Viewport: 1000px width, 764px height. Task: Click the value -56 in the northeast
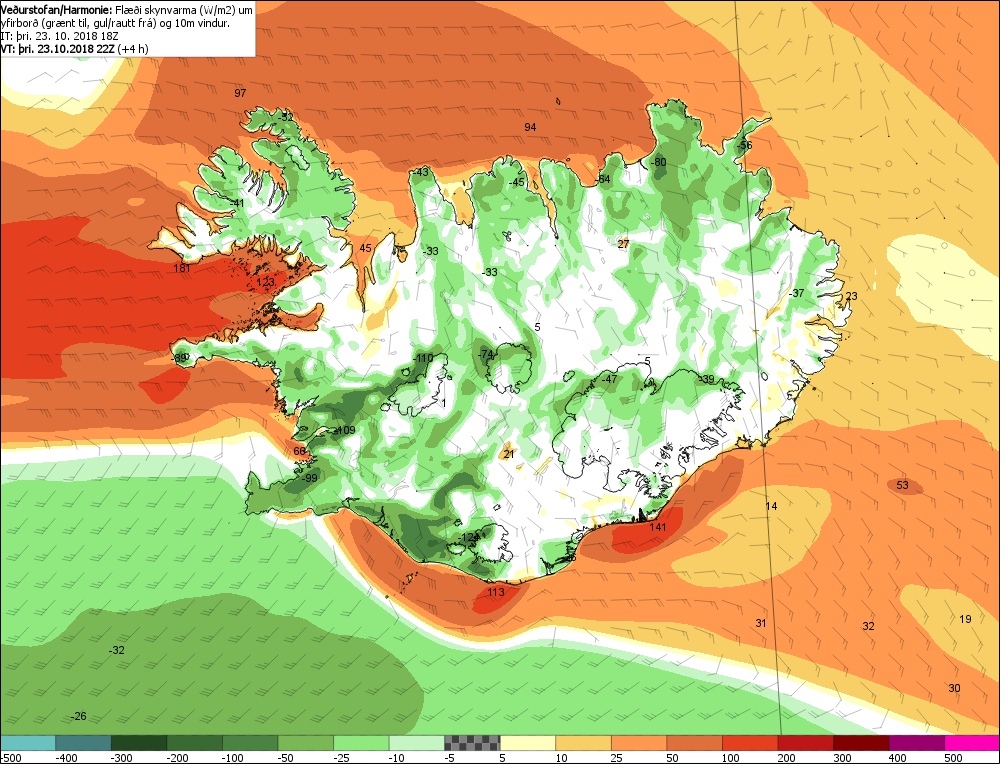point(744,145)
